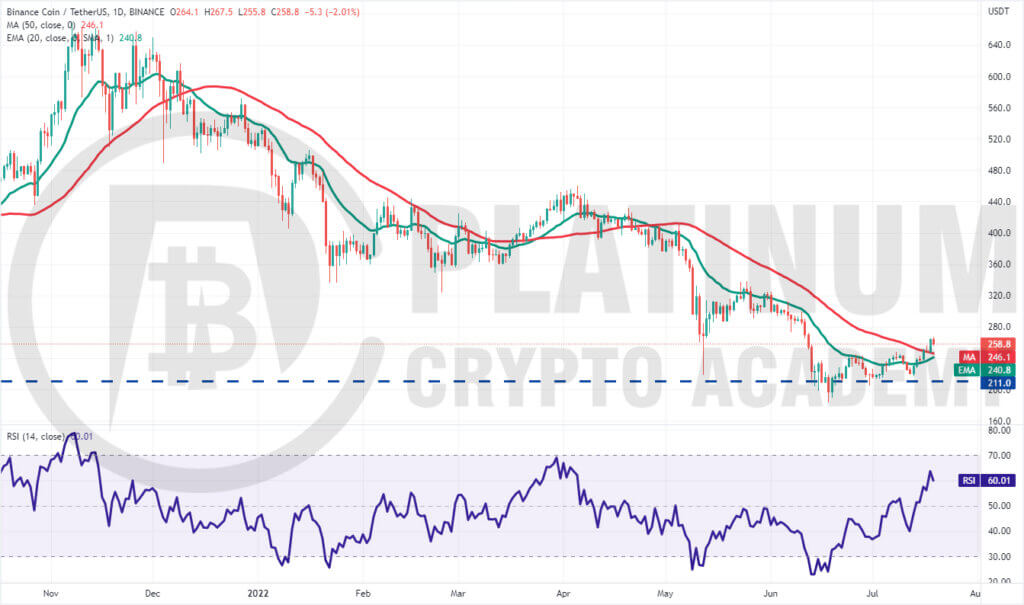Click the Dec label on the time axis
1024x605 pixels.
[152, 593]
